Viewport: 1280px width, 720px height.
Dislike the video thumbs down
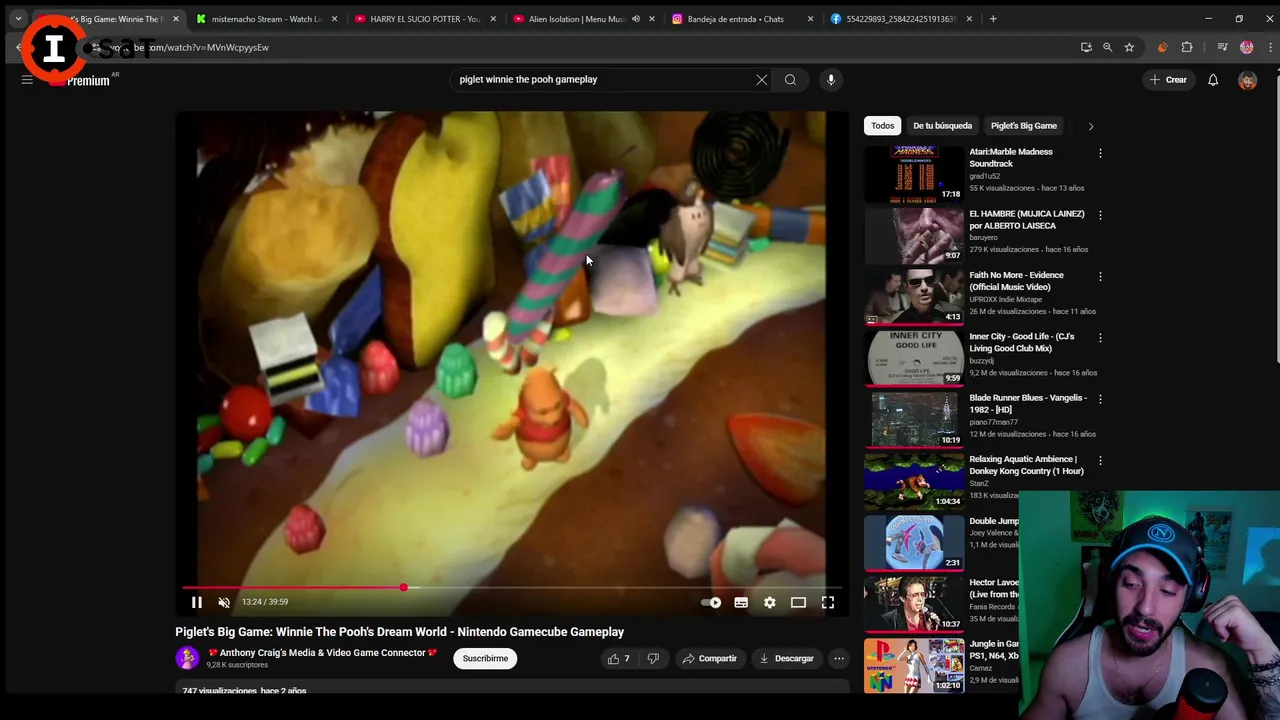coord(653,658)
